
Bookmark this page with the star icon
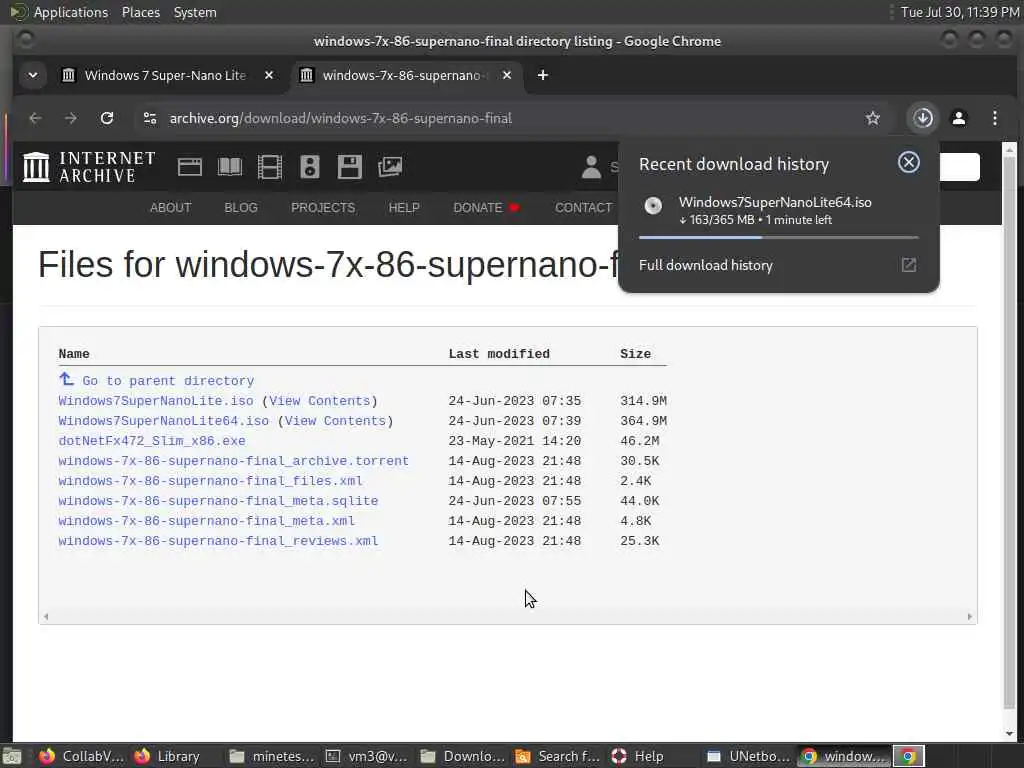tap(872, 118)
